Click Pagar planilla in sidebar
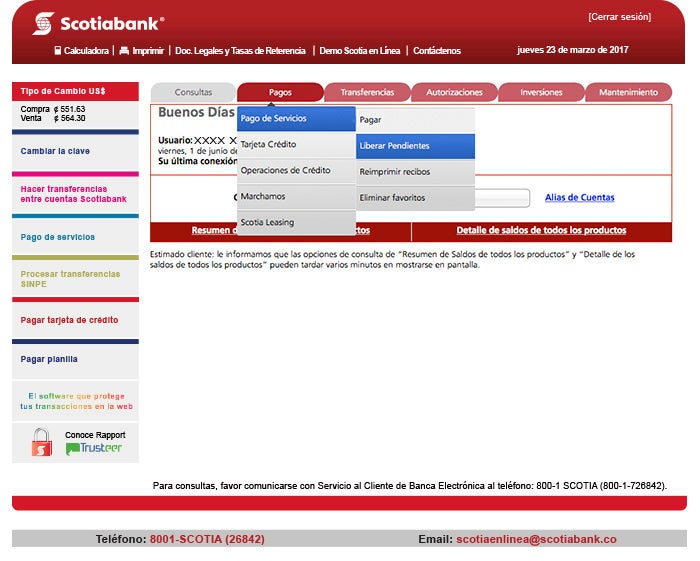The height and width of the screenshot is (561, 700). point(49,359)
